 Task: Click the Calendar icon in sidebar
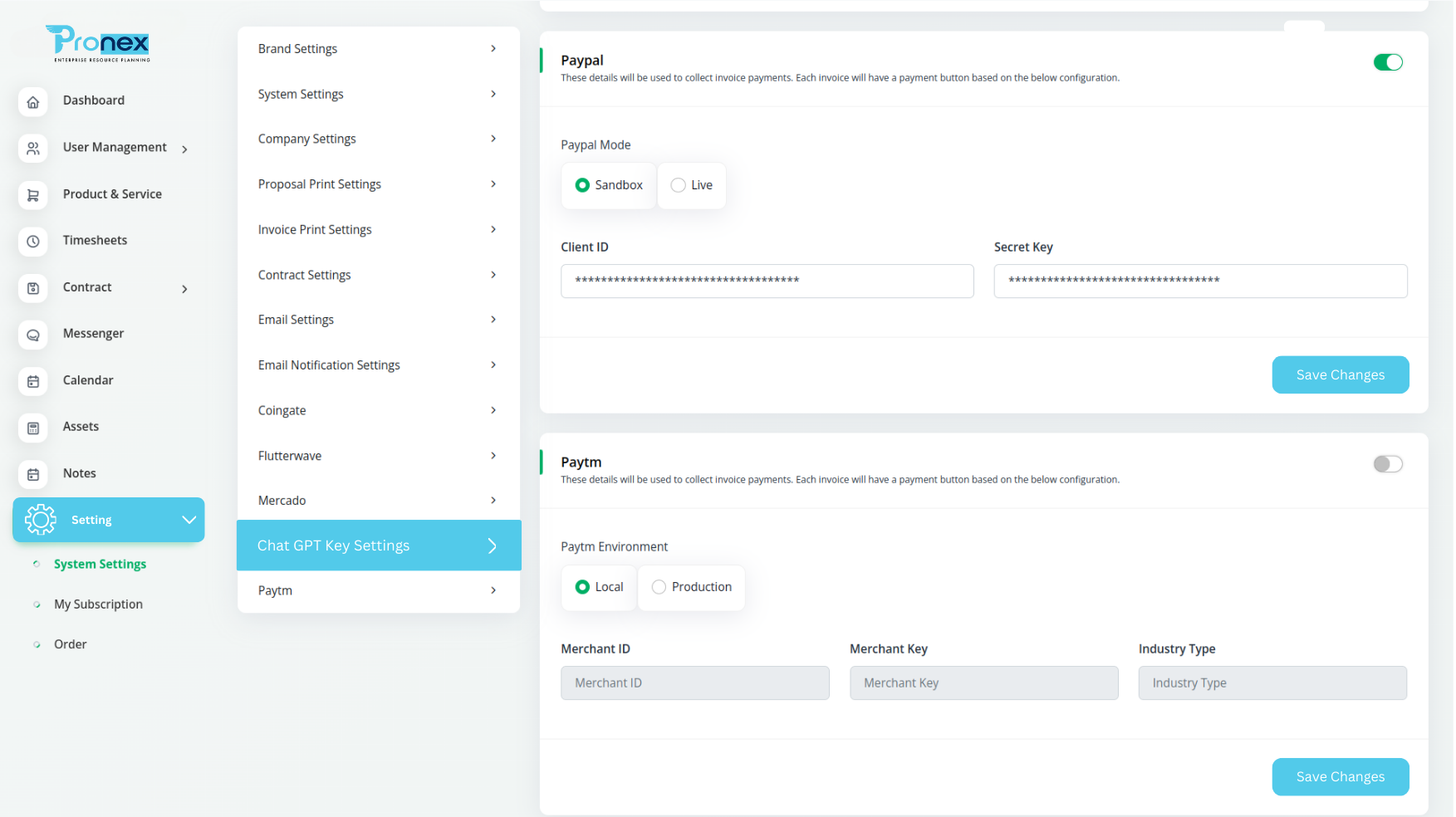(33, 381)
